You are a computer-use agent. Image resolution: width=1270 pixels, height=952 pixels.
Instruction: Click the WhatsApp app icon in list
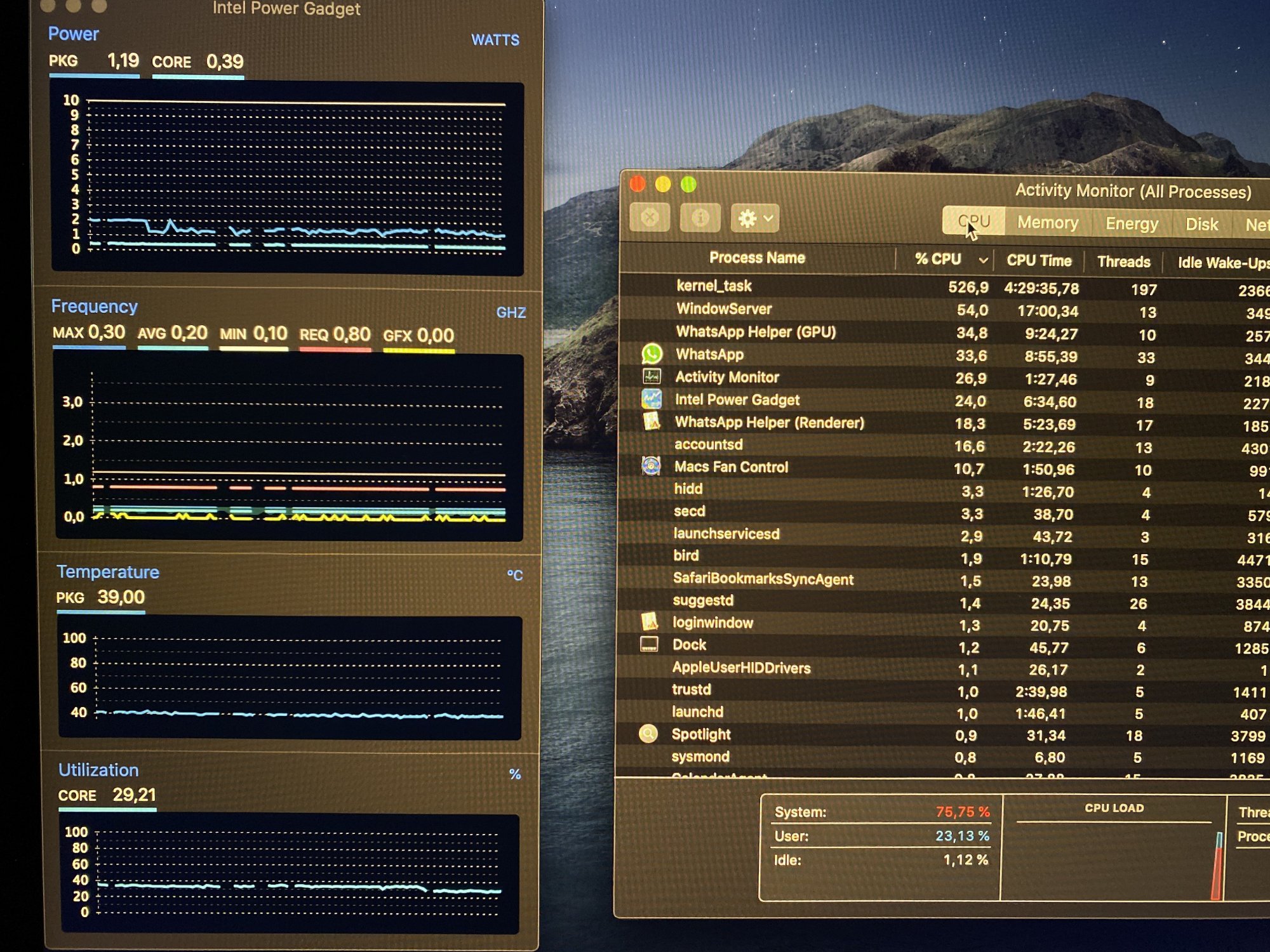coord(652,354)
